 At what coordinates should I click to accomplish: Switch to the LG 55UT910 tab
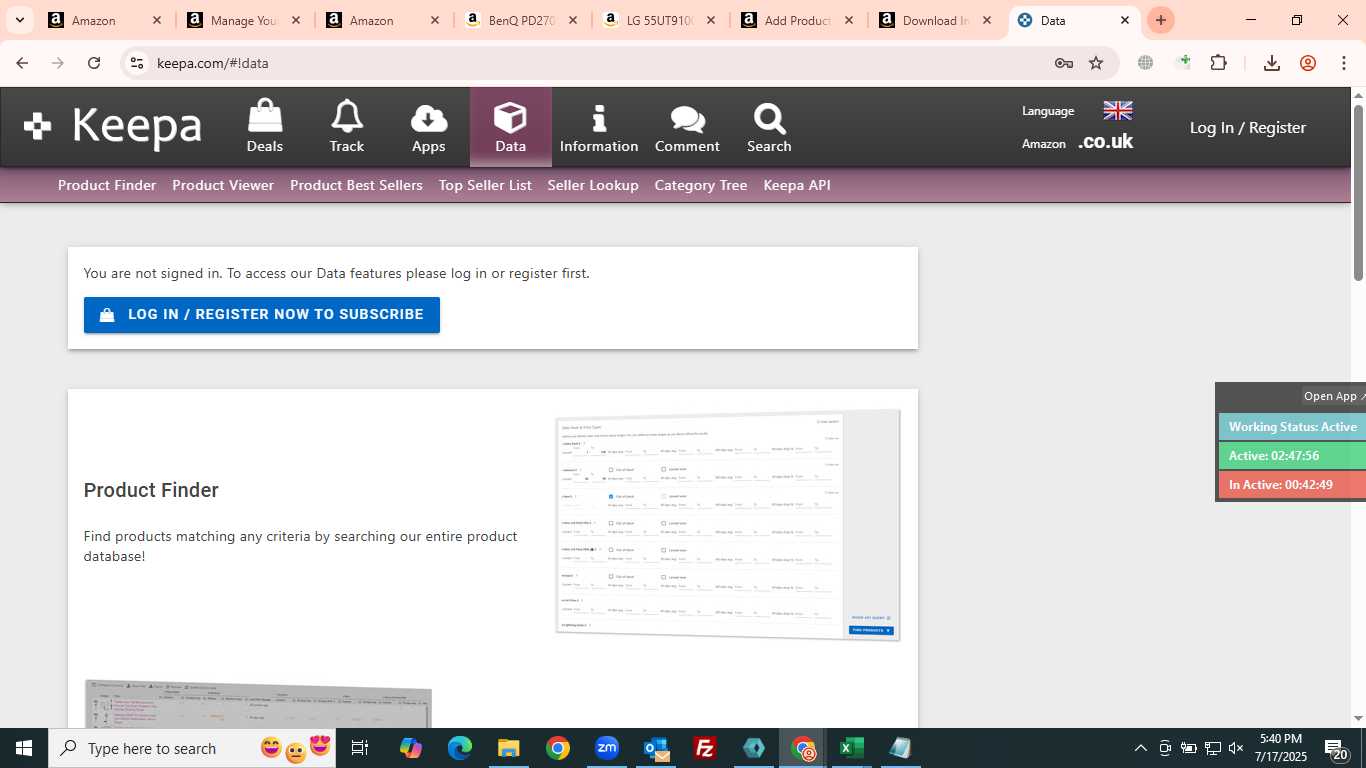(x=660, y=20)
